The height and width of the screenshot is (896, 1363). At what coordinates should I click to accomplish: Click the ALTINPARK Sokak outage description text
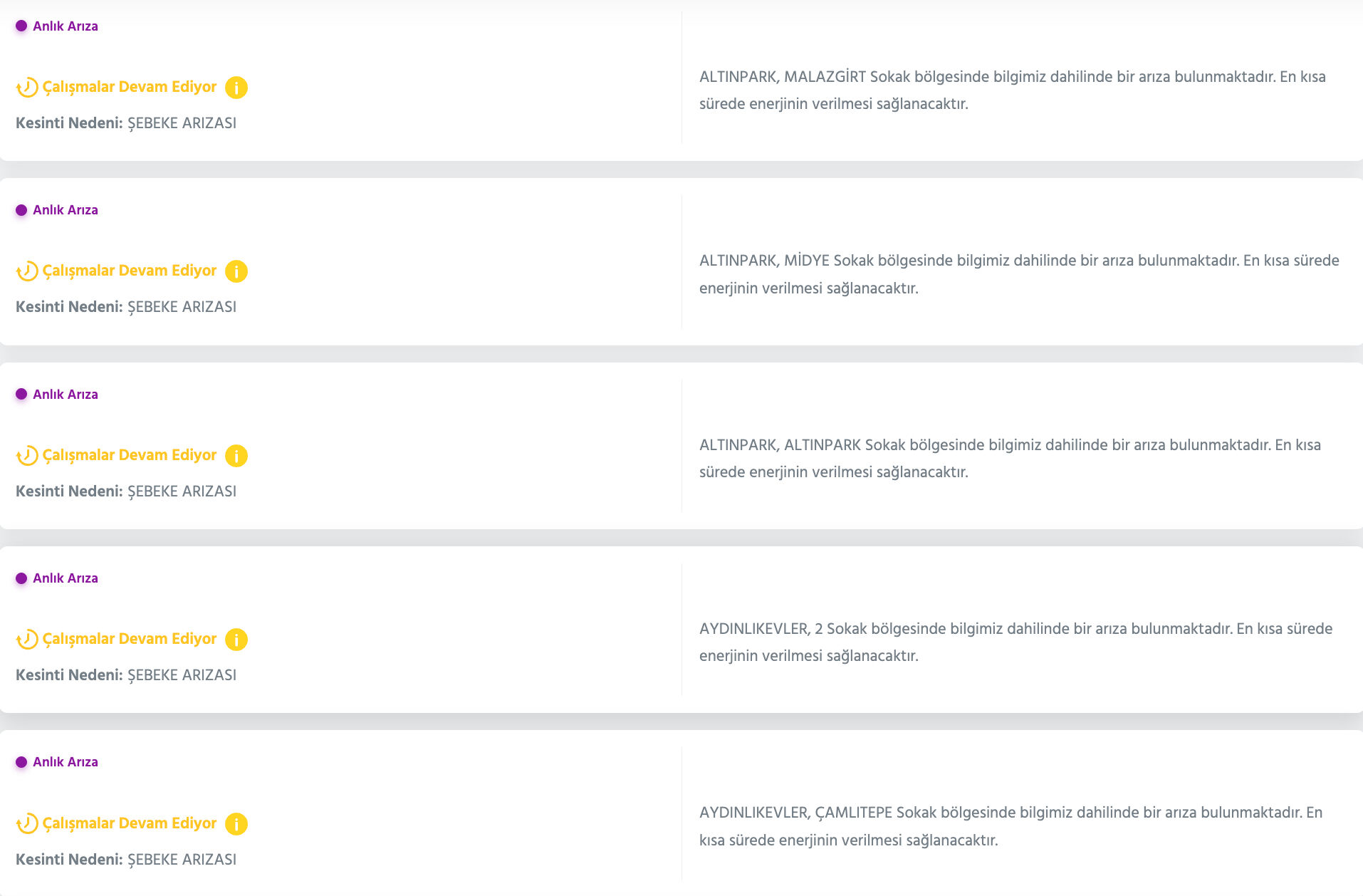click(1010, 459)
